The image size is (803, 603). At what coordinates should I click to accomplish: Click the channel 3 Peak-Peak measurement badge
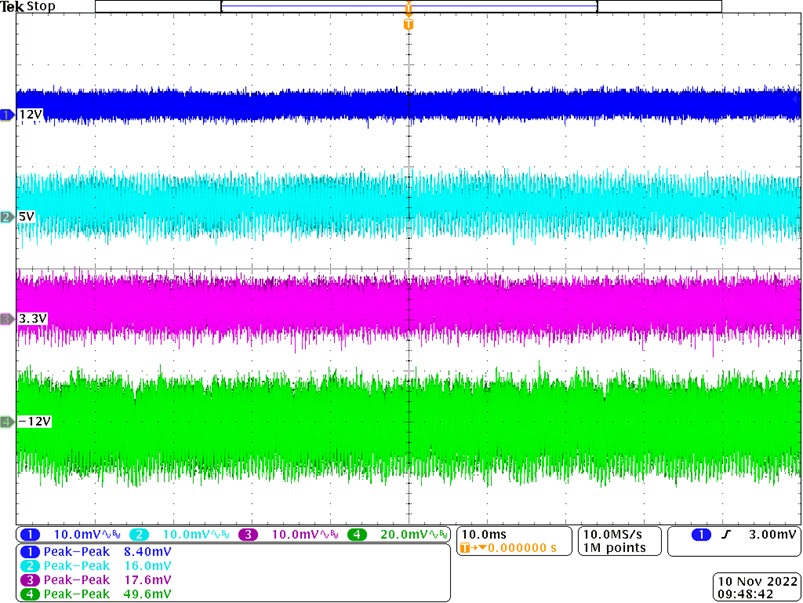click(x=30, y=580)
